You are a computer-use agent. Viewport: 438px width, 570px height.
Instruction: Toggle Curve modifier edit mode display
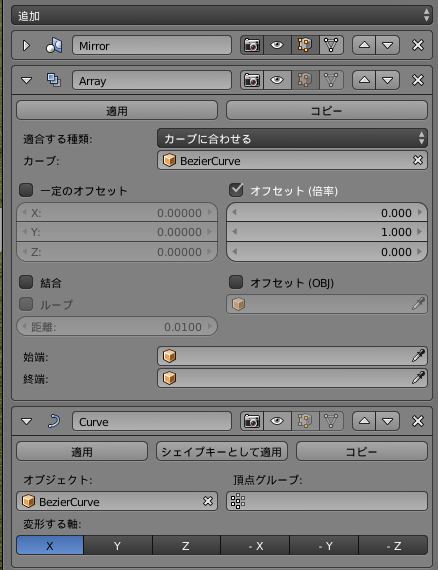pyautogui.click(x=305, y=421)
